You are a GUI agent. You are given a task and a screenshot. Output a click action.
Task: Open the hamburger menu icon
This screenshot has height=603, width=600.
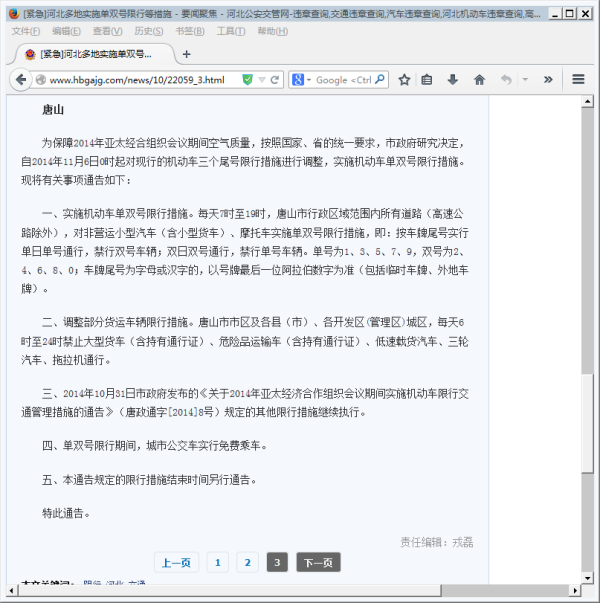click(x=578, y=80)
